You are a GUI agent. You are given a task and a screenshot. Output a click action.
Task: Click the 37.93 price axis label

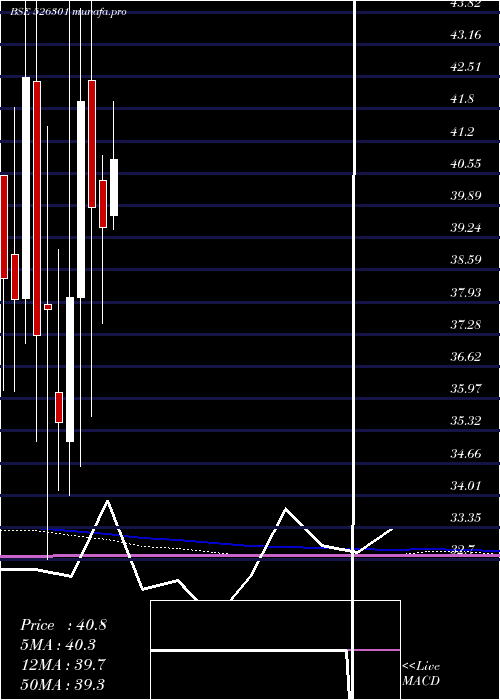(x=466, y=292)
